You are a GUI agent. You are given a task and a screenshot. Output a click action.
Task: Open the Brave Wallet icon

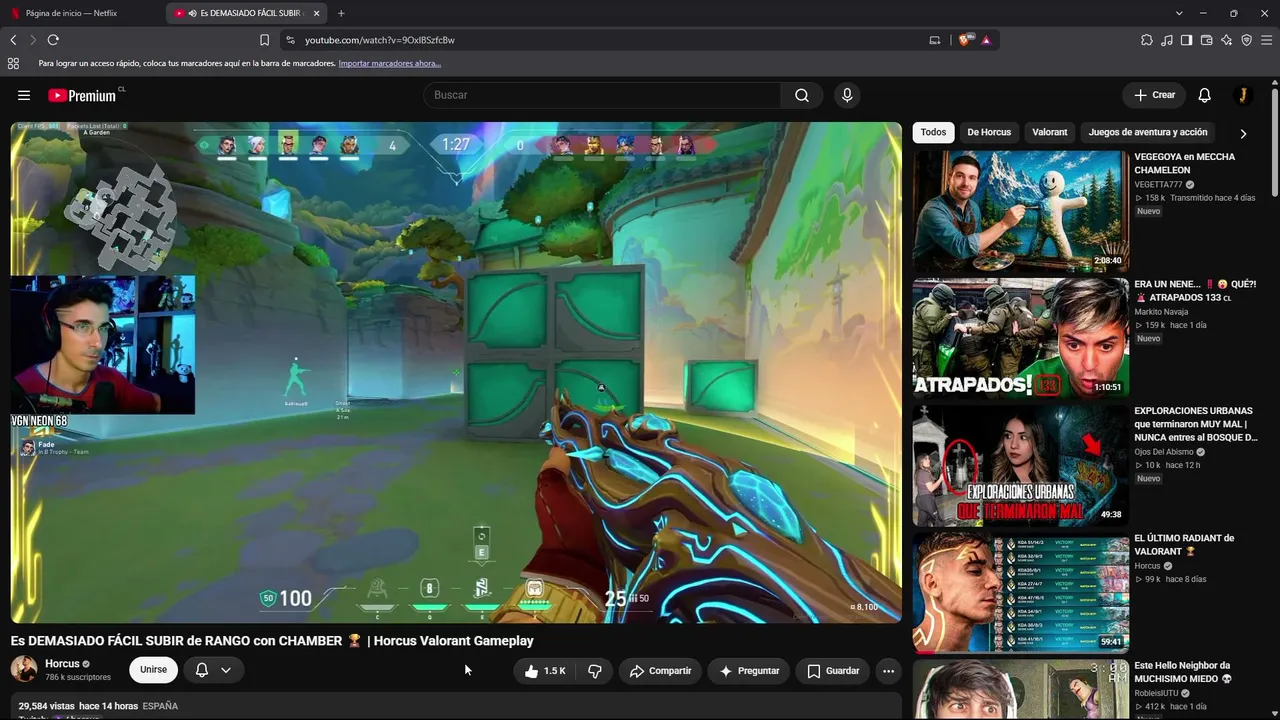pos(1206,40)
